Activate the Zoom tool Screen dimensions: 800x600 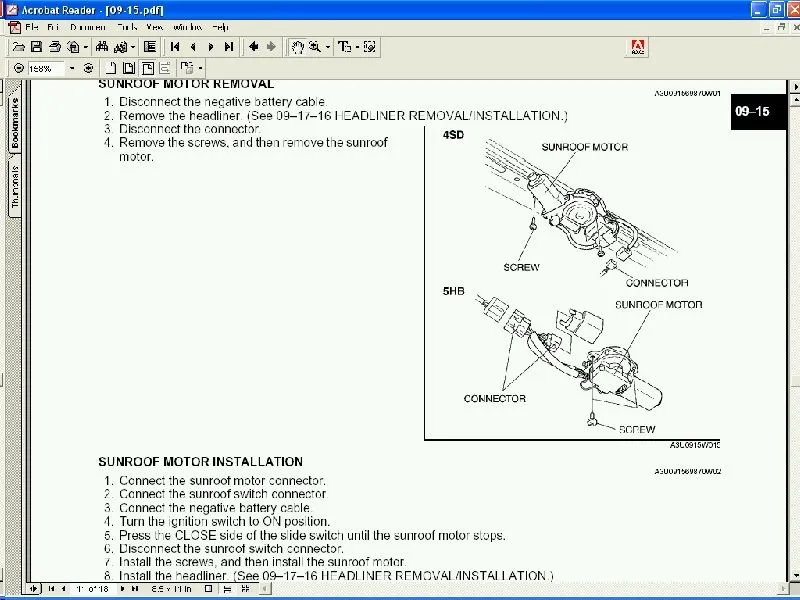[312, 46]
